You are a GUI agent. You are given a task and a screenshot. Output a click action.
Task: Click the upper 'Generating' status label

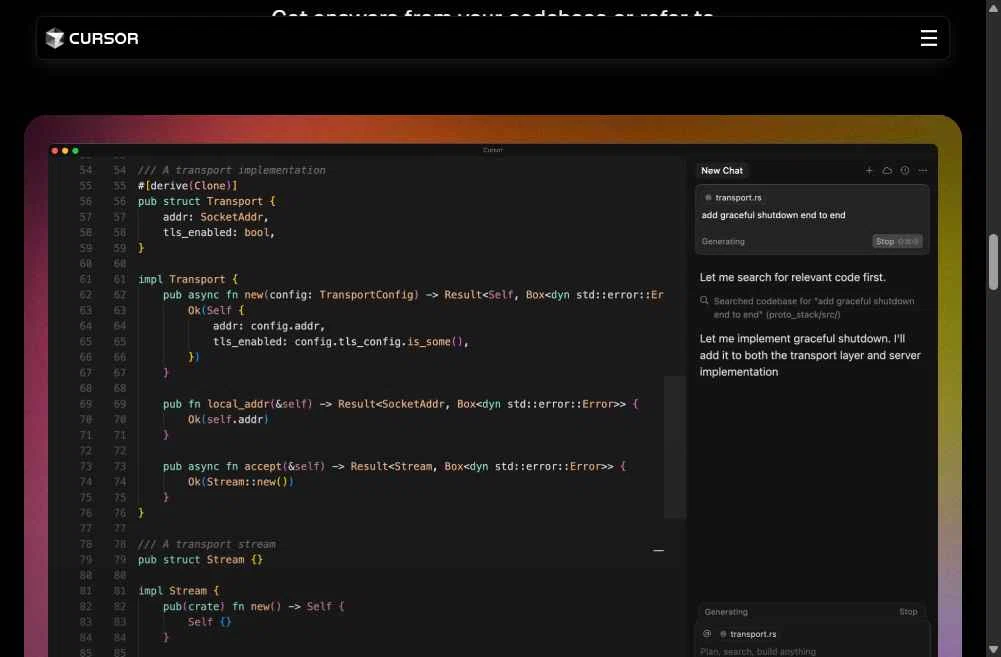723,241
